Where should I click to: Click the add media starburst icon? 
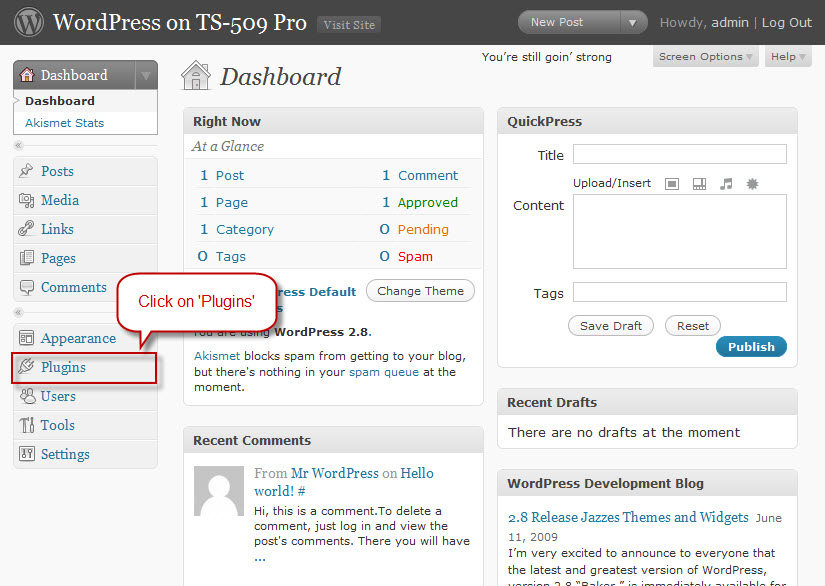(x=753, y=184)
